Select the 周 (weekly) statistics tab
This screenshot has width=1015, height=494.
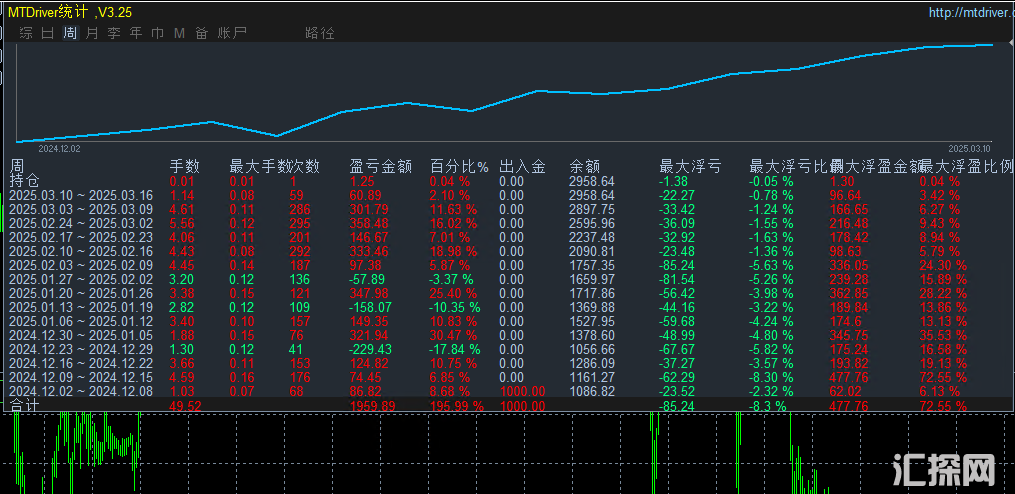tap(70, 33)
